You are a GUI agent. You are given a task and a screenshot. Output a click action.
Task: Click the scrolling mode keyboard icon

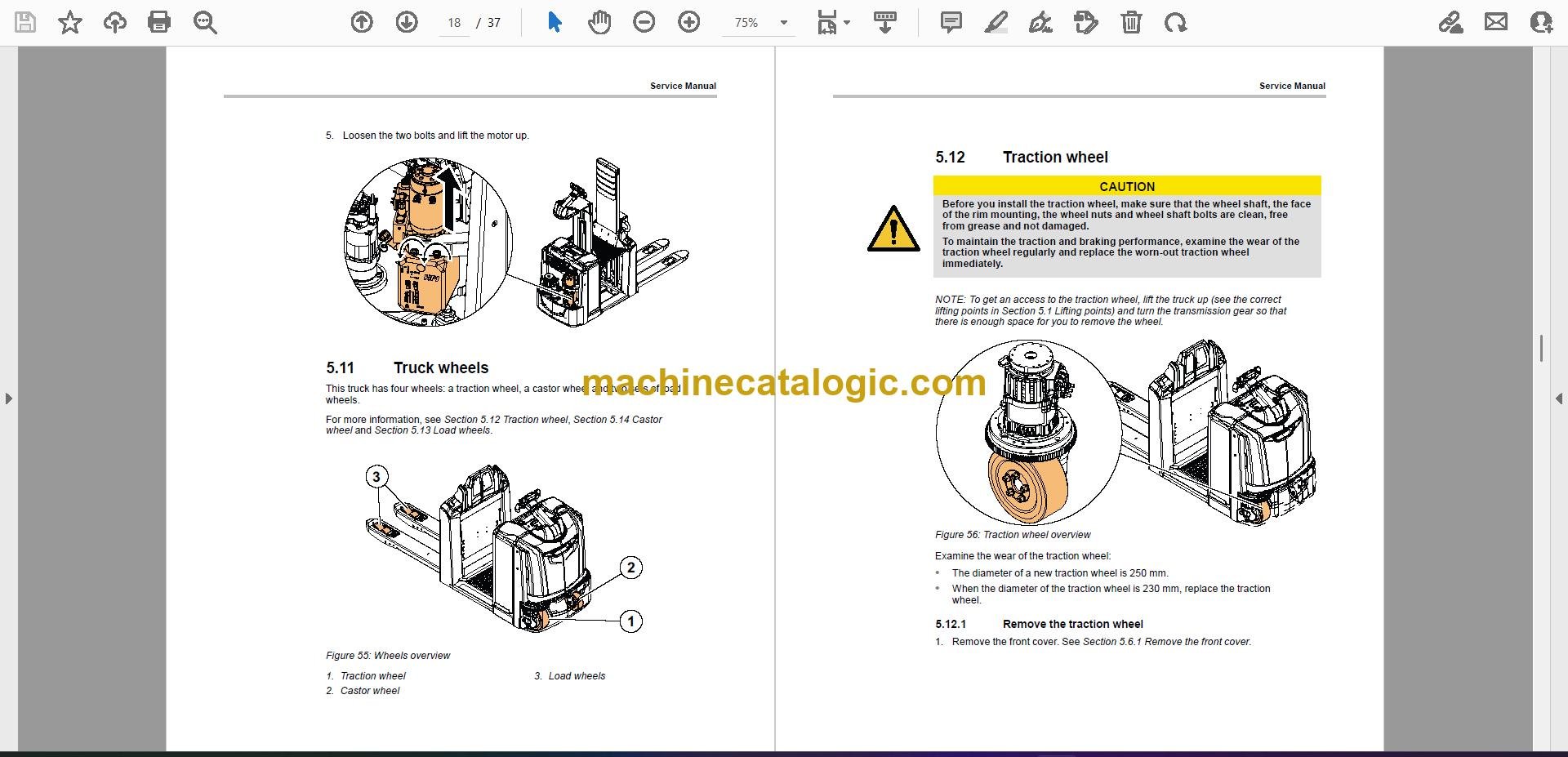coord(885,22)
